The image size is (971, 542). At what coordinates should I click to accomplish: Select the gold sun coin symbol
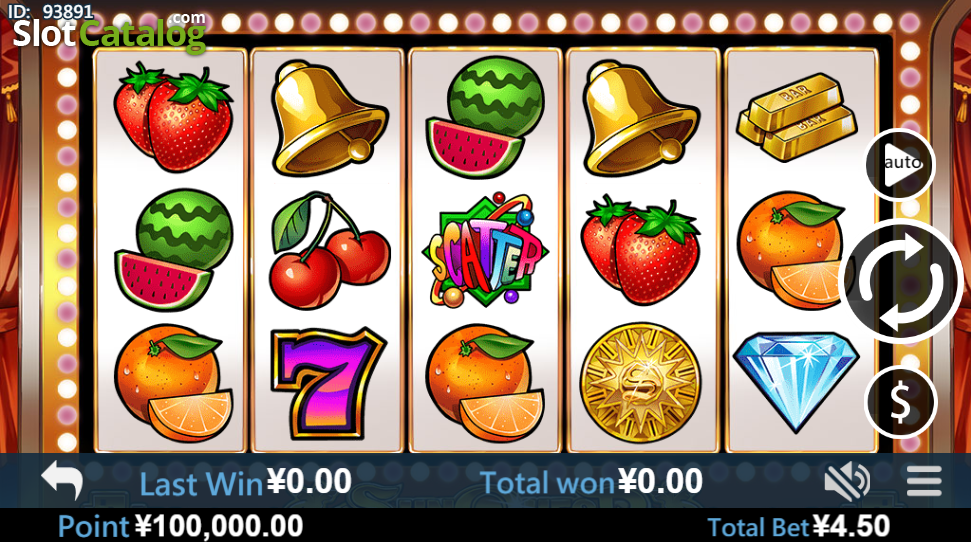(x=641, y=382)
